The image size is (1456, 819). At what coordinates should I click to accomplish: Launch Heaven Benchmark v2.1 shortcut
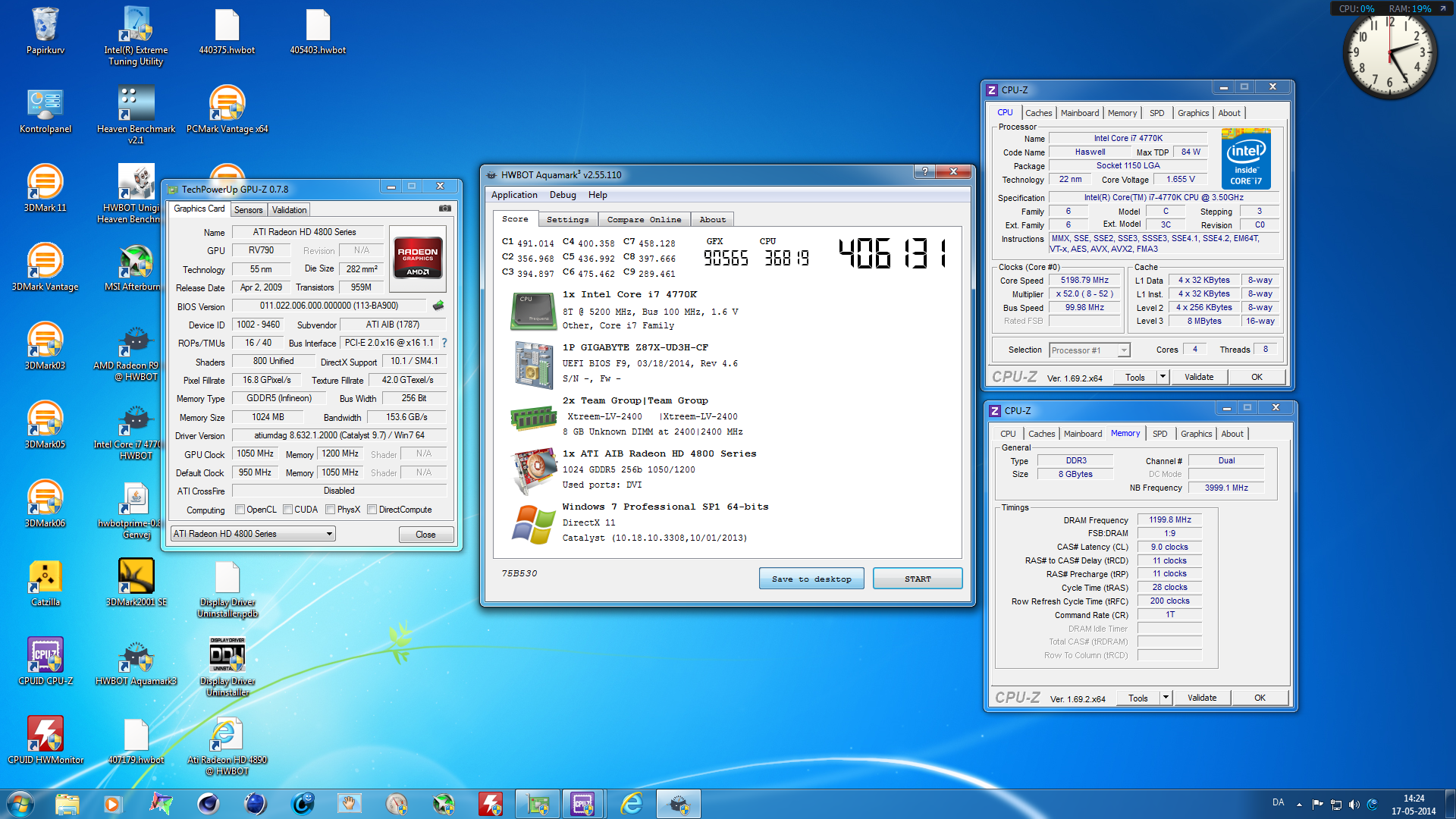point(136,115)
